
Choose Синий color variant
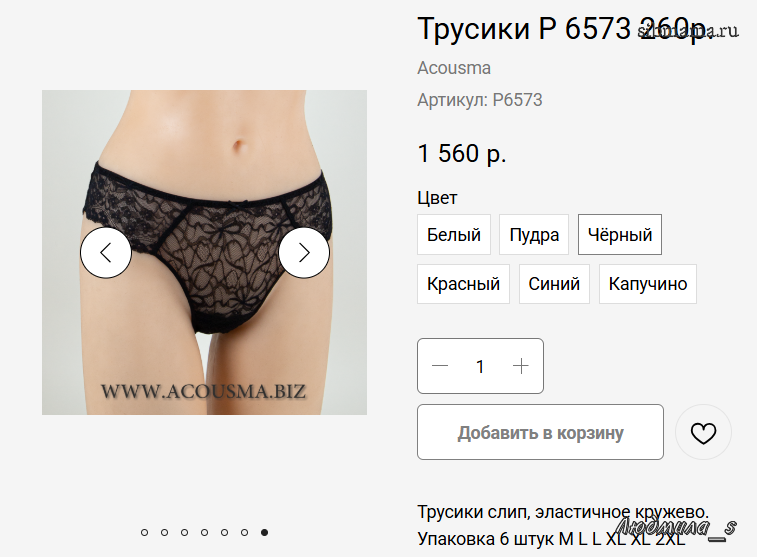tap(554, 284)
